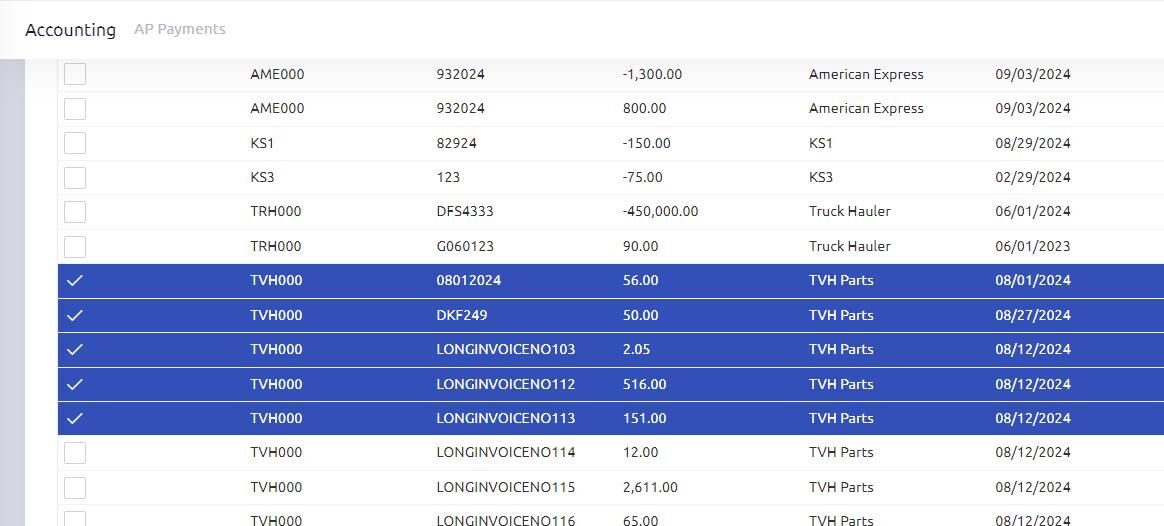Click the 2,611.00 amount
The height and width of the screenshot is (526, 1164).
650,487
